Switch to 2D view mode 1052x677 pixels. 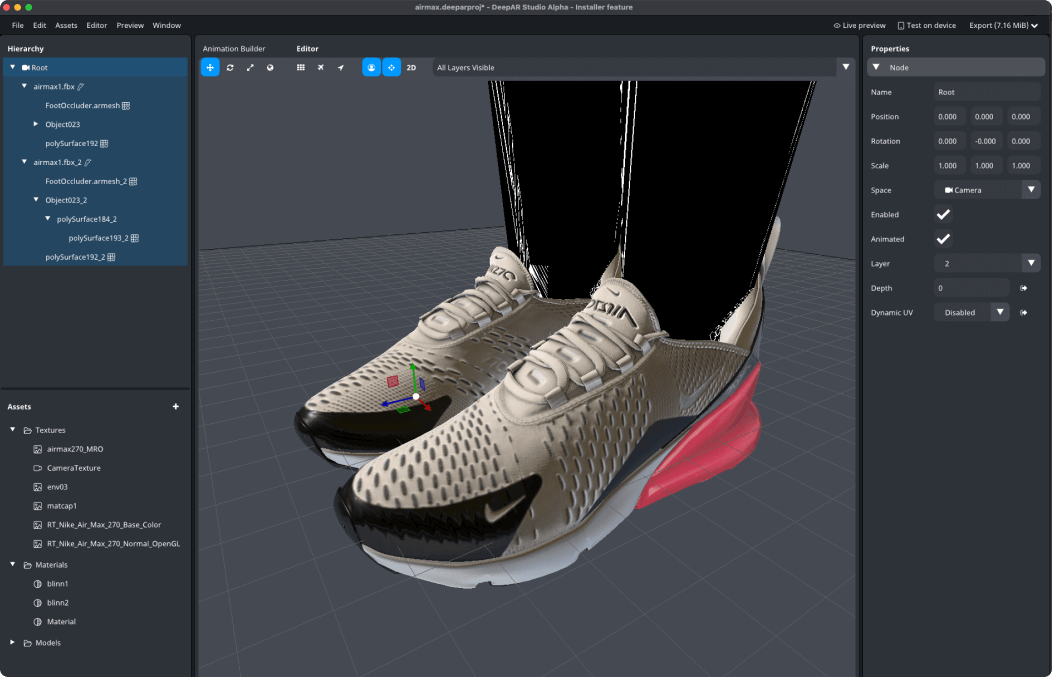pos(410,67)
